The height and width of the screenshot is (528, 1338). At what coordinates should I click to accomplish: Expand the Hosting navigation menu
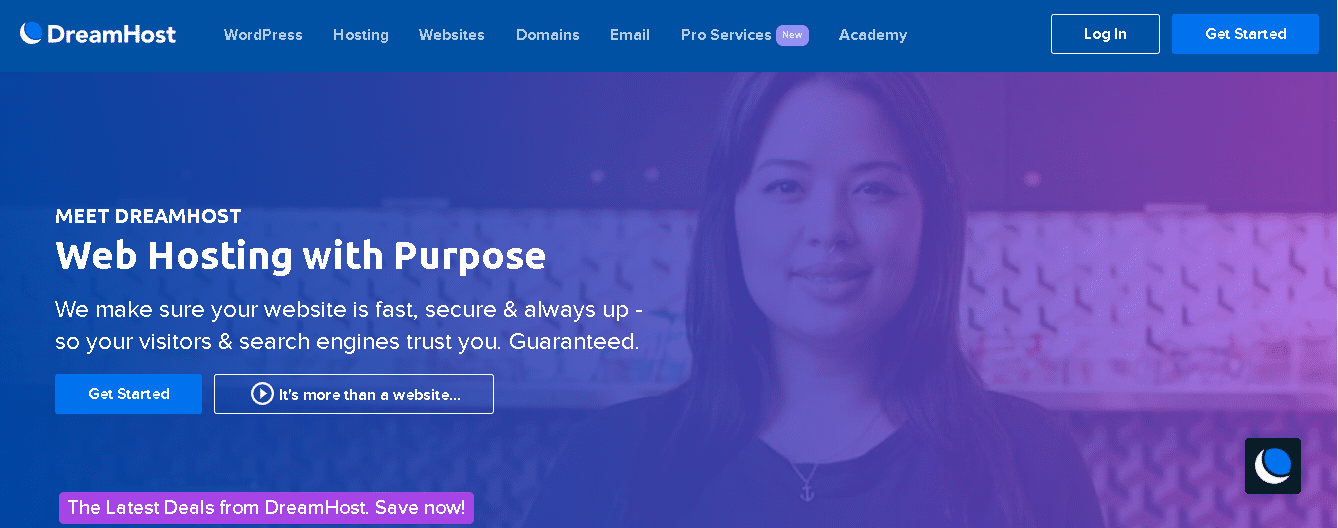click(361, 35)
